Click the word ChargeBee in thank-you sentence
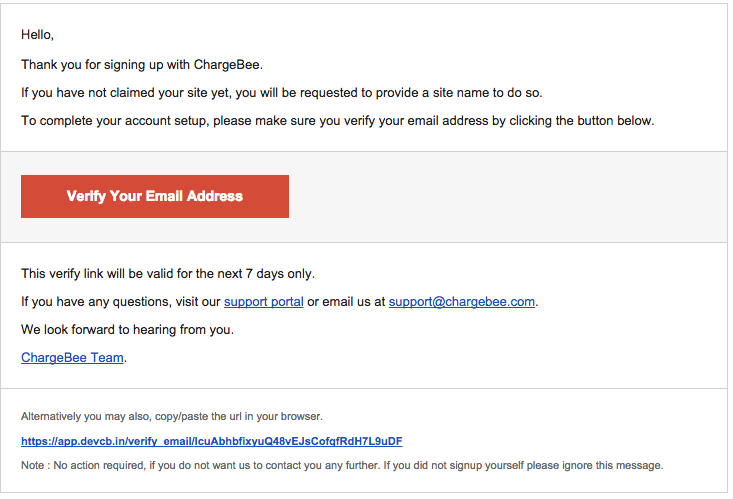733x499 pixels. (x=228, y=65)
